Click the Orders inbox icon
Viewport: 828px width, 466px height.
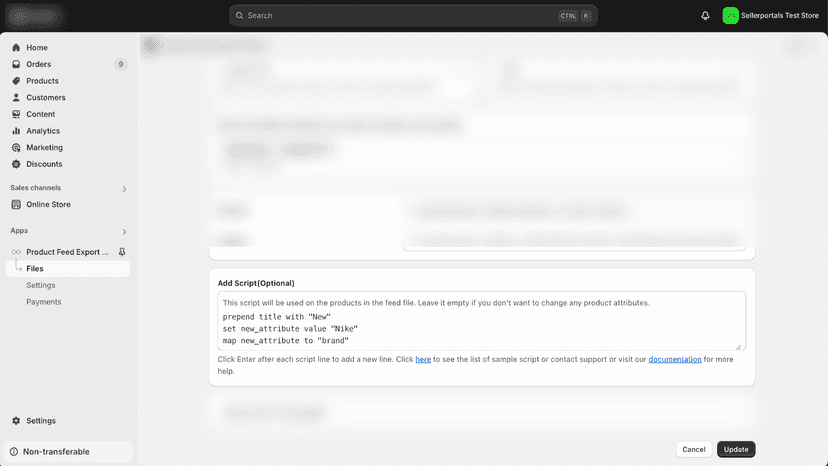[16, 64]
